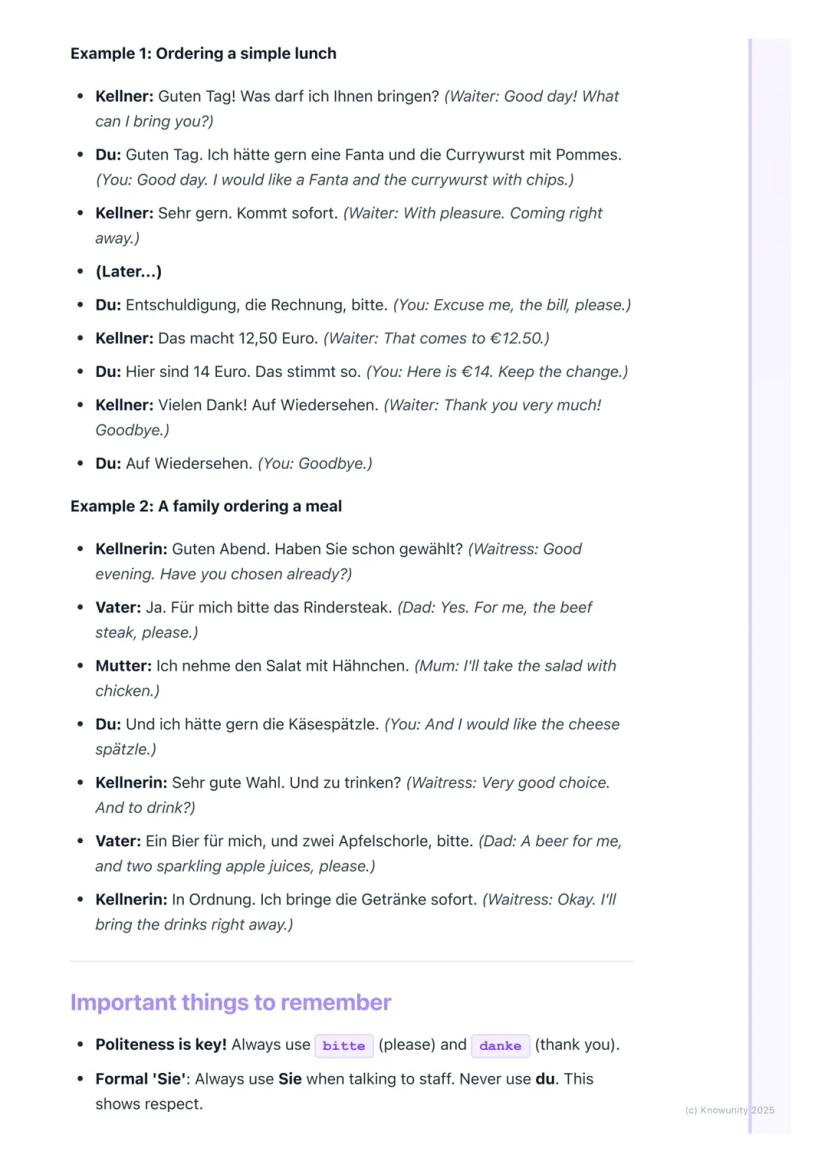Screen dimensions: 828x1171
Task: Click the word "Käsespätzle" in the dialogue
Action: coord(336,724)
